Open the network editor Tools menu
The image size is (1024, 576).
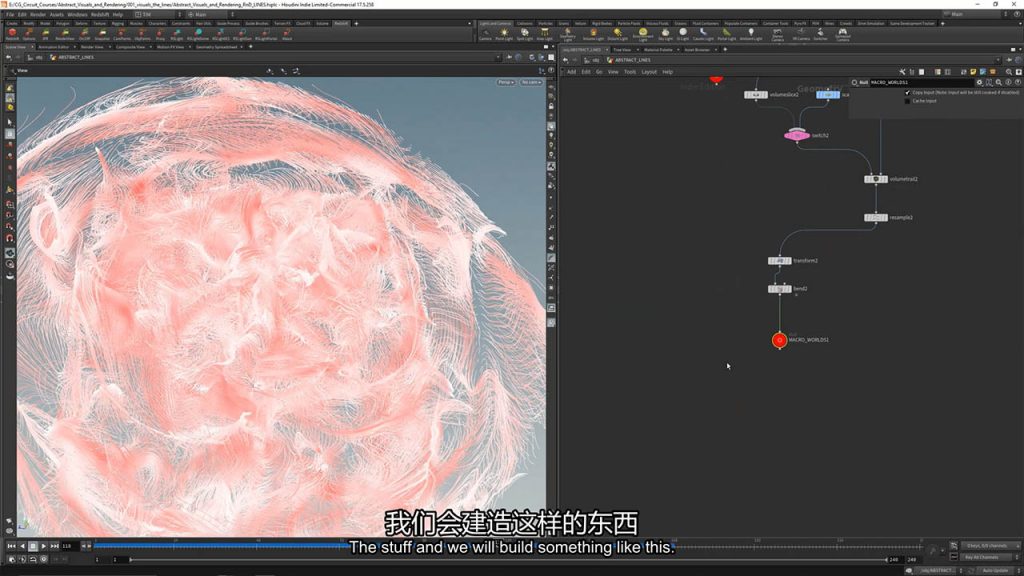tap(630, 72)
